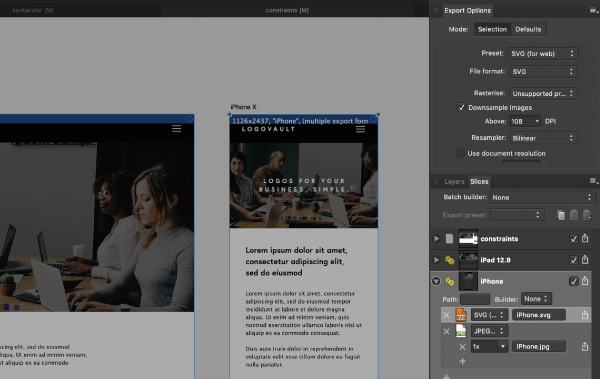Switch to the spotacular document tab
Image resolution: width=600 pixels, height=379 pixels.
tap(33, 10)
